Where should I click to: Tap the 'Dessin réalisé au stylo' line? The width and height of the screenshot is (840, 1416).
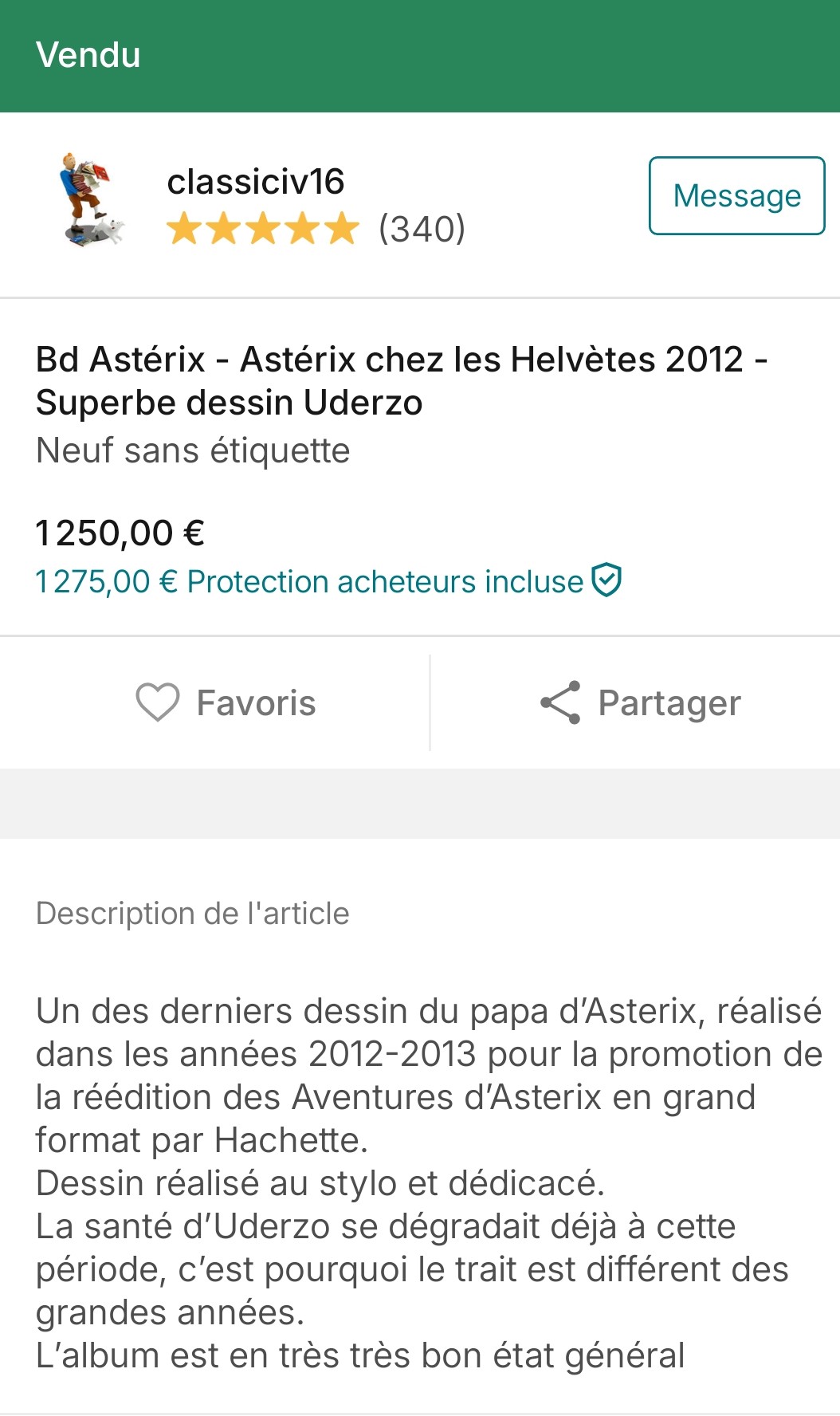pos(320,1183)
